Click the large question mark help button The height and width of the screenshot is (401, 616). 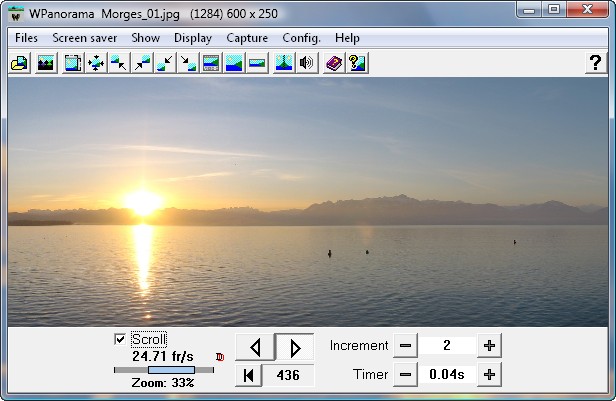[x=596, y=62]
